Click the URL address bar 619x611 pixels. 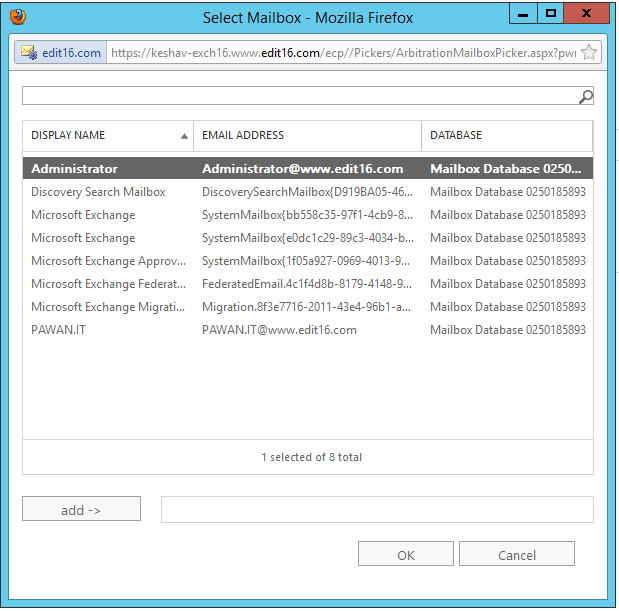pyautogui.click(x=343, y=52)
